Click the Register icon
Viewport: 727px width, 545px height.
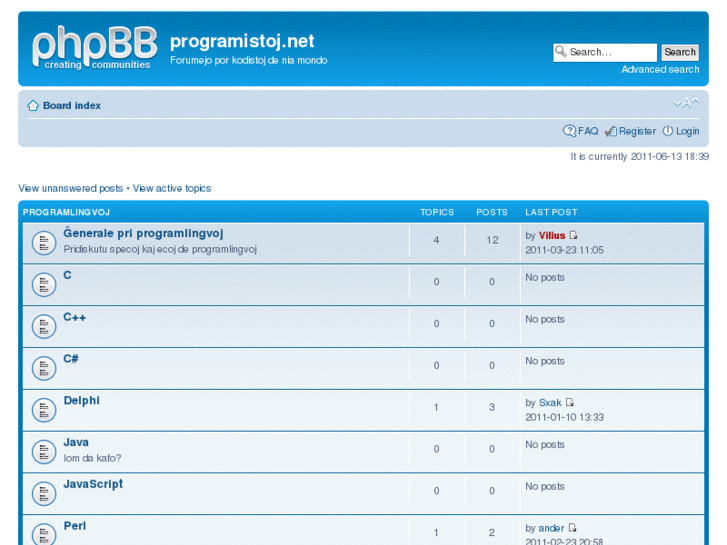pyautogui.click(x=611, y=131)
